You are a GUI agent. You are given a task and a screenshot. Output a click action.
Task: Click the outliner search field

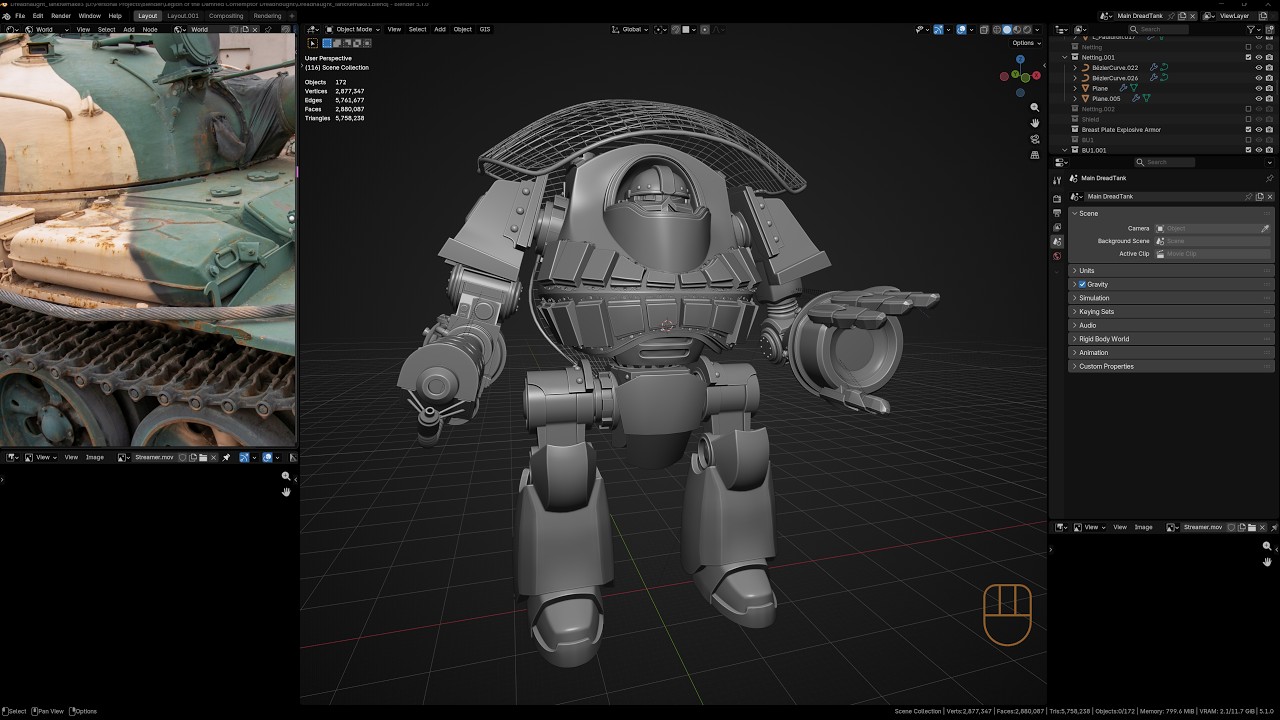(1158, 29)
